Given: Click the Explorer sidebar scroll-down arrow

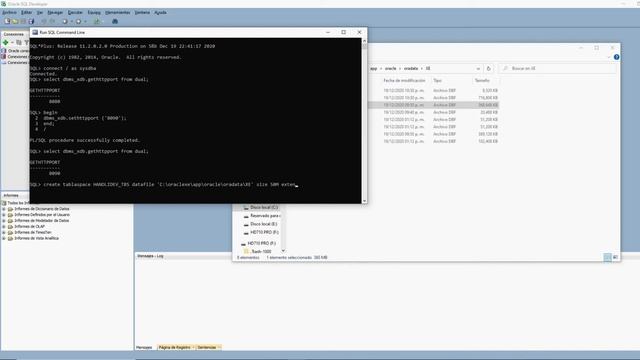Looking at the screenshot, I should [283, 251].
